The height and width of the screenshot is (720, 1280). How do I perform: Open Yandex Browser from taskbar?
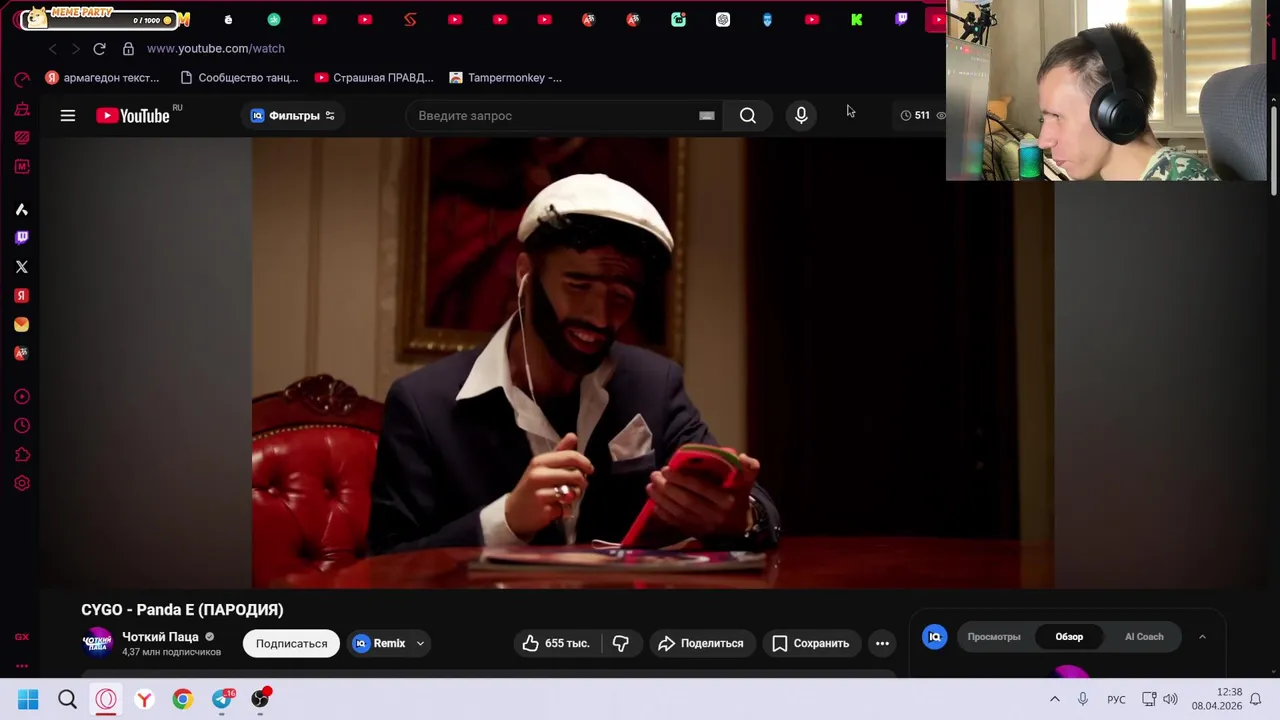pos(144,699)
